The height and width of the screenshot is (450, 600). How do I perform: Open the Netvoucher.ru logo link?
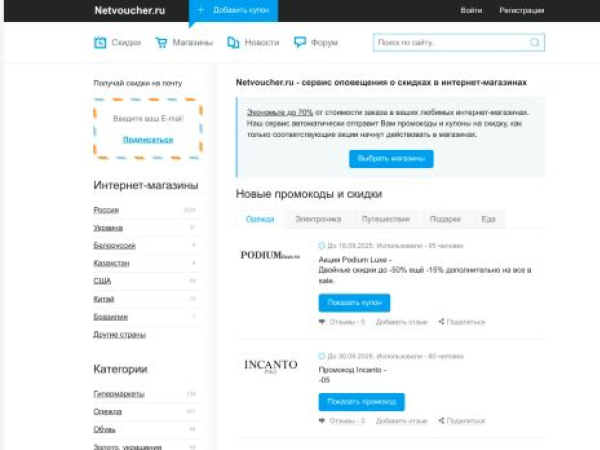130,10
